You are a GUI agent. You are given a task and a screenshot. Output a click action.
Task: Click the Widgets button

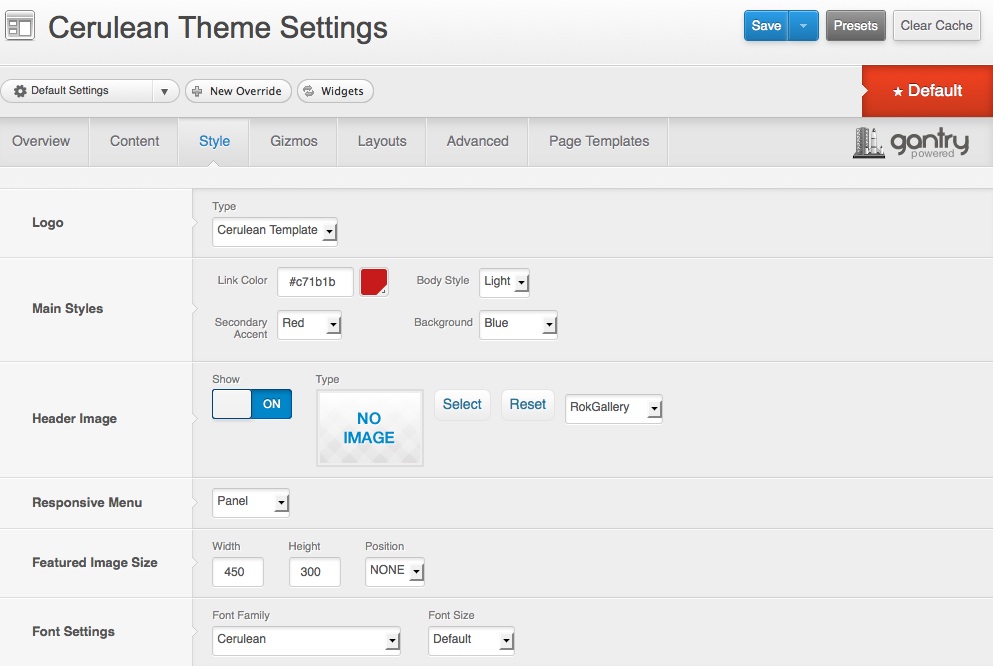click(335, 91)
